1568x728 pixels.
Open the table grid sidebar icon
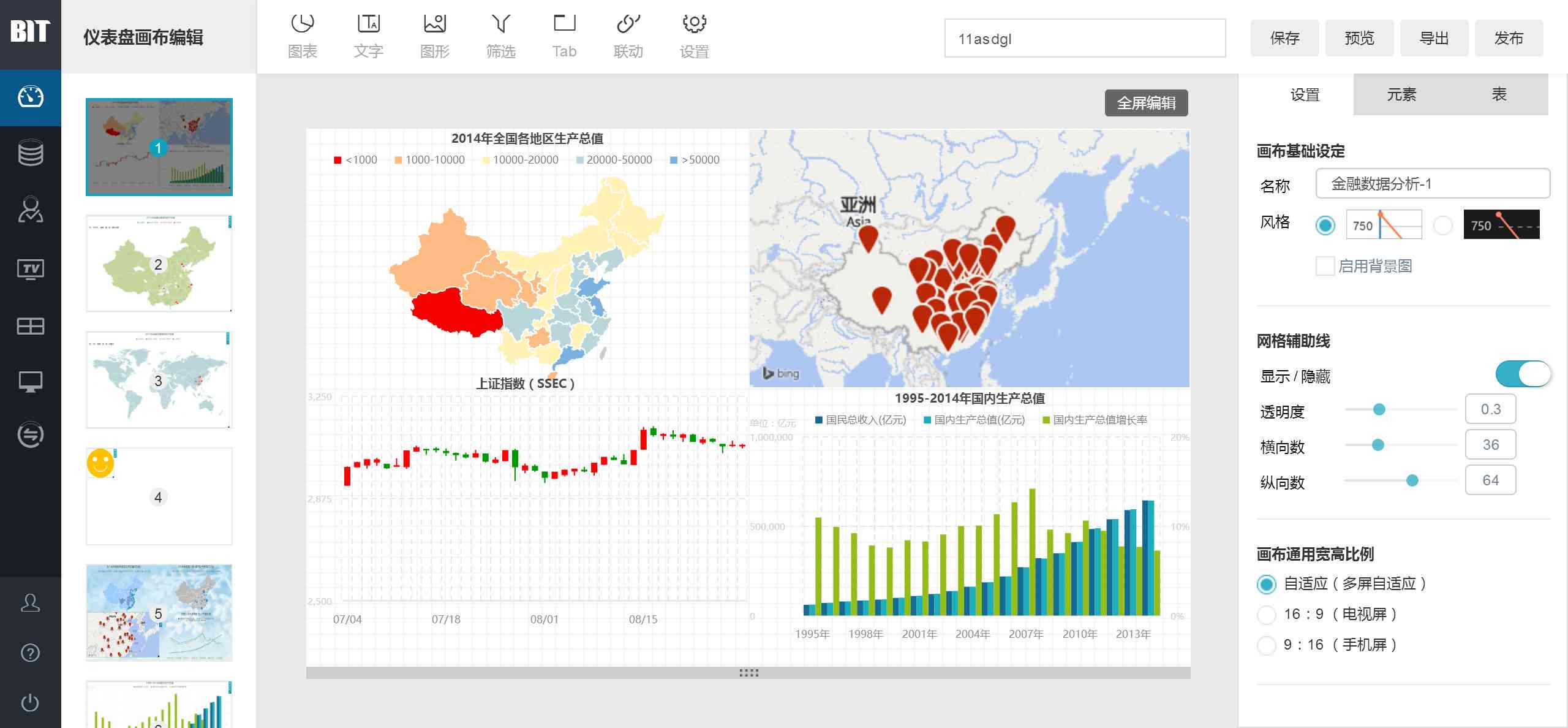point(31,326)
